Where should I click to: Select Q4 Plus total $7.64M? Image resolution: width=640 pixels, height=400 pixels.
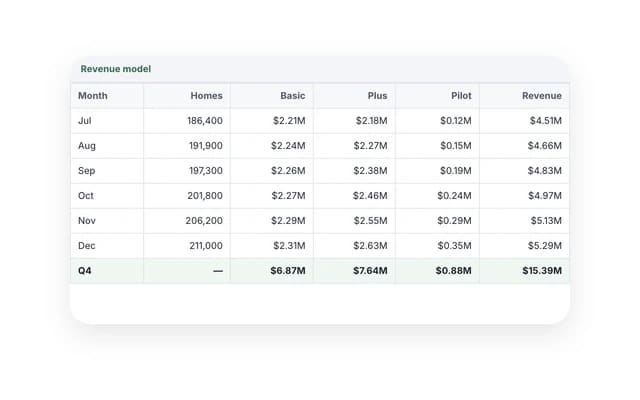[x=370, y=271]
